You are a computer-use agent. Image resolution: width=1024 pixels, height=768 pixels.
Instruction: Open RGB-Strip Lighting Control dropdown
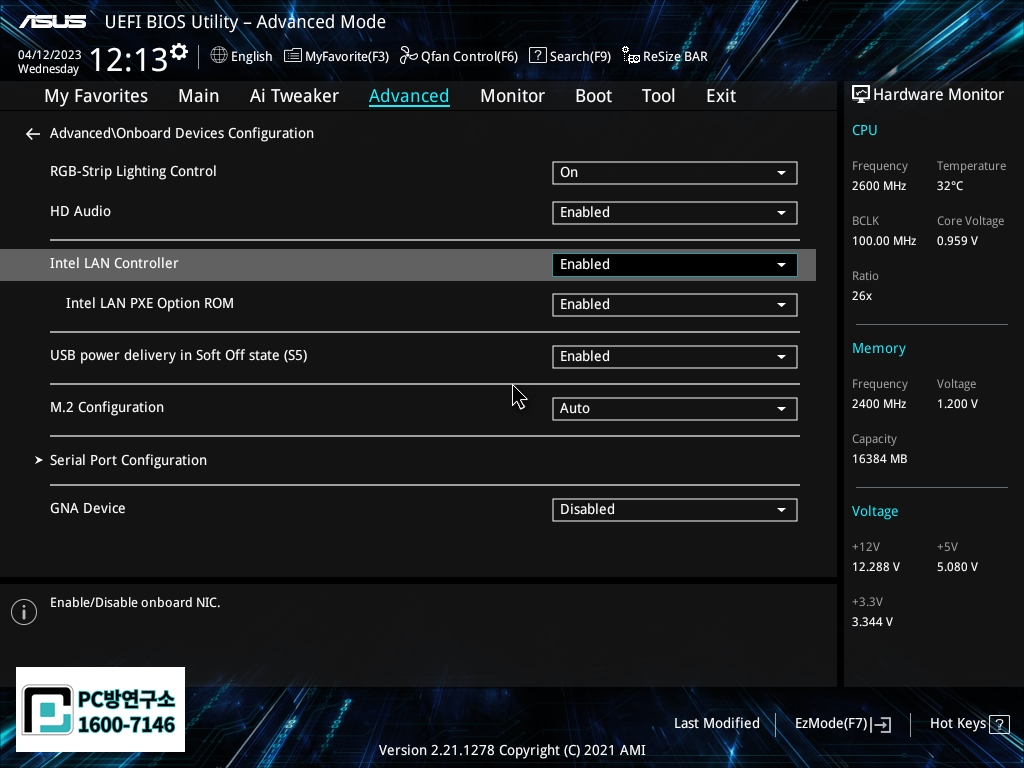point(675,172)
